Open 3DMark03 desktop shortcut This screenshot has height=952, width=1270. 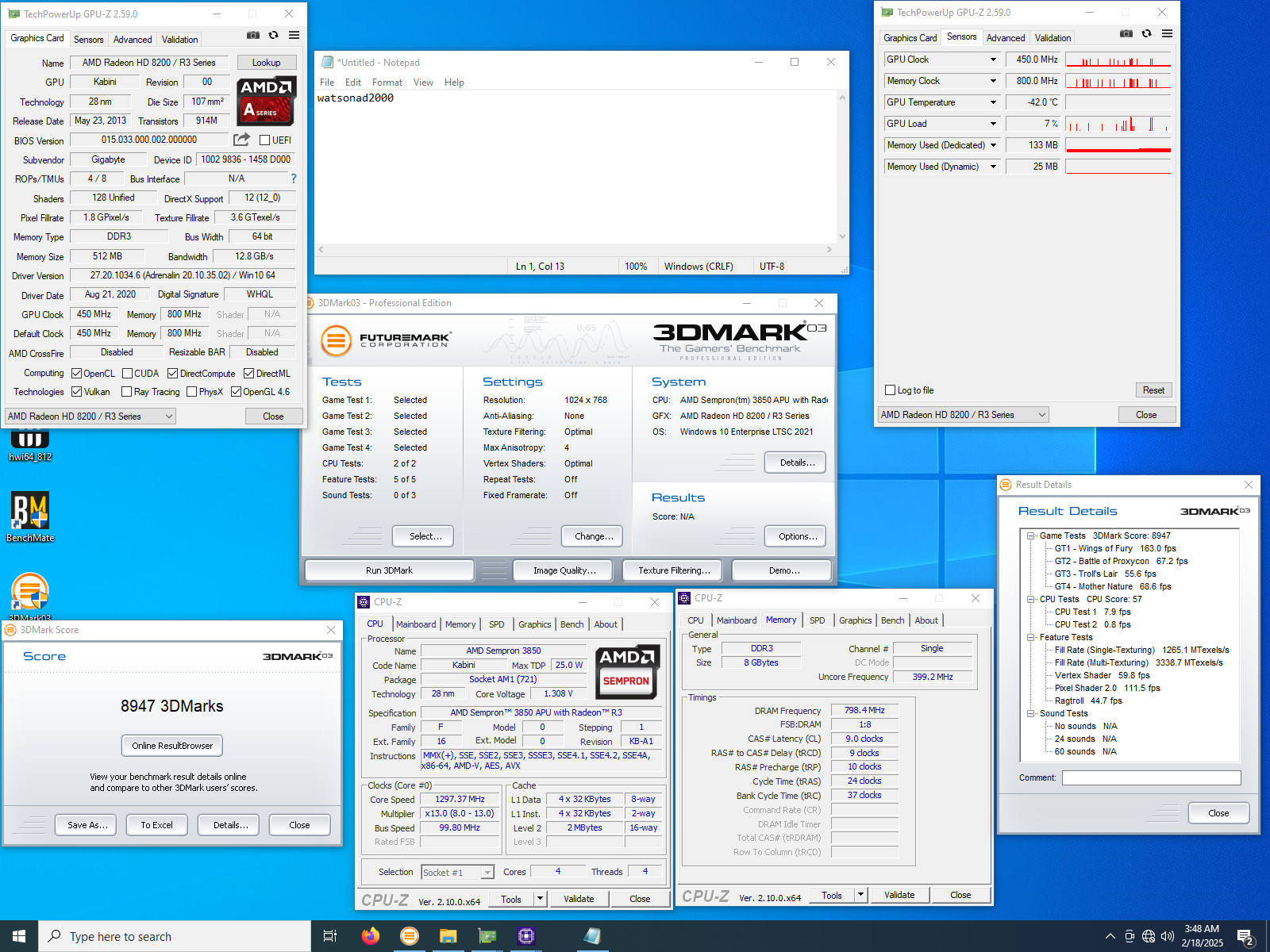(30, 597)
